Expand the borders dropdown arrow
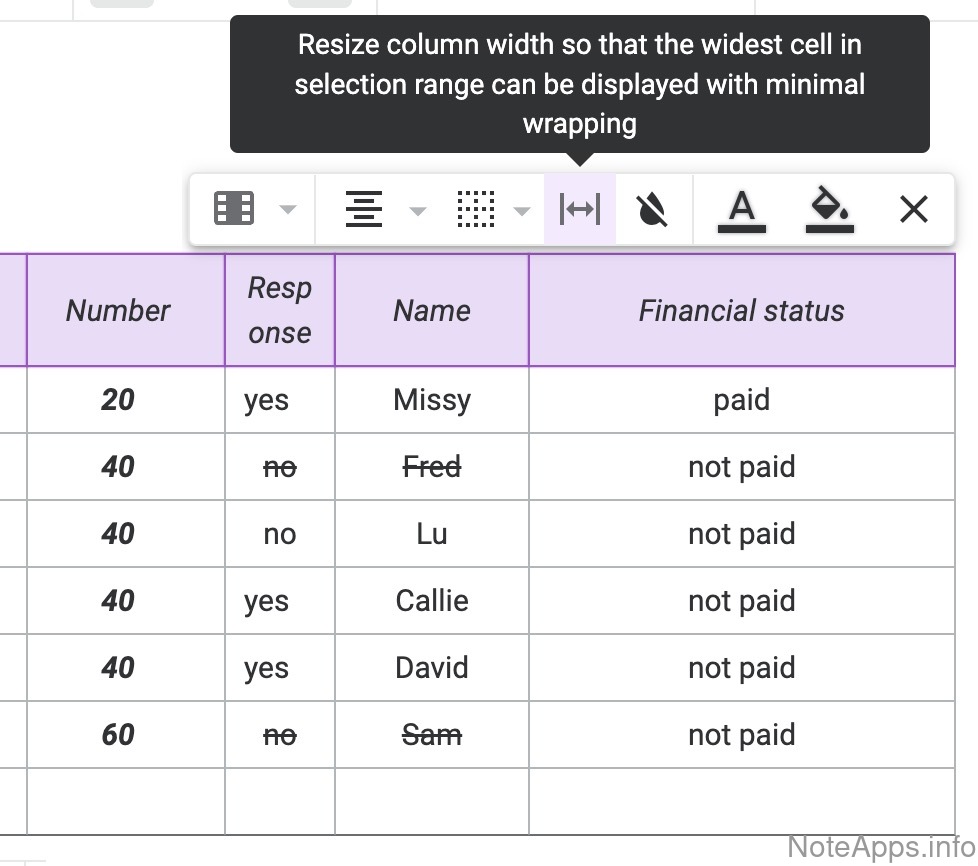 [521, 210]
